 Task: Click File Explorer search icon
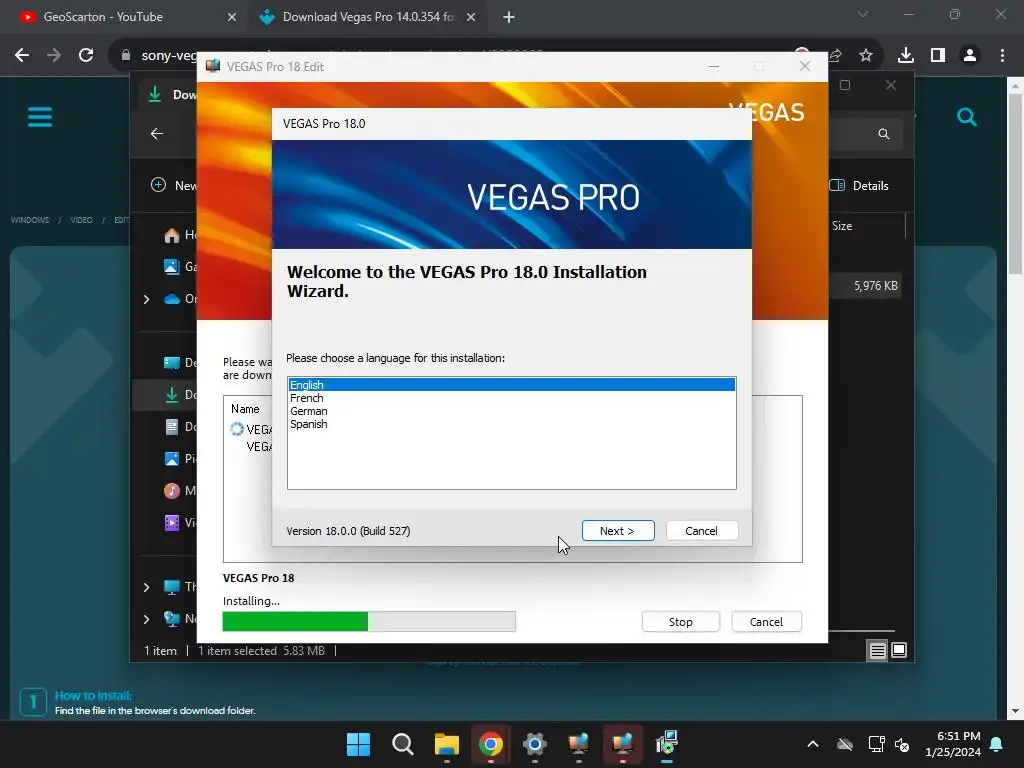pyautogui.click(x=884, y=134)
